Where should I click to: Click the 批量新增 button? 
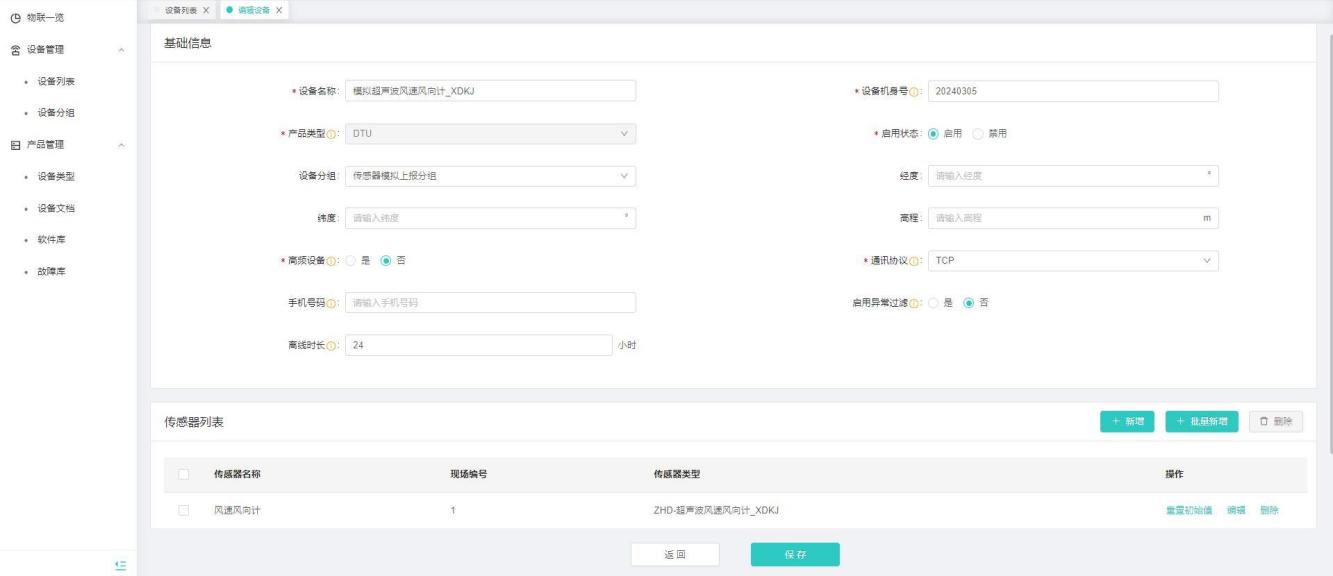point(1202,422)
